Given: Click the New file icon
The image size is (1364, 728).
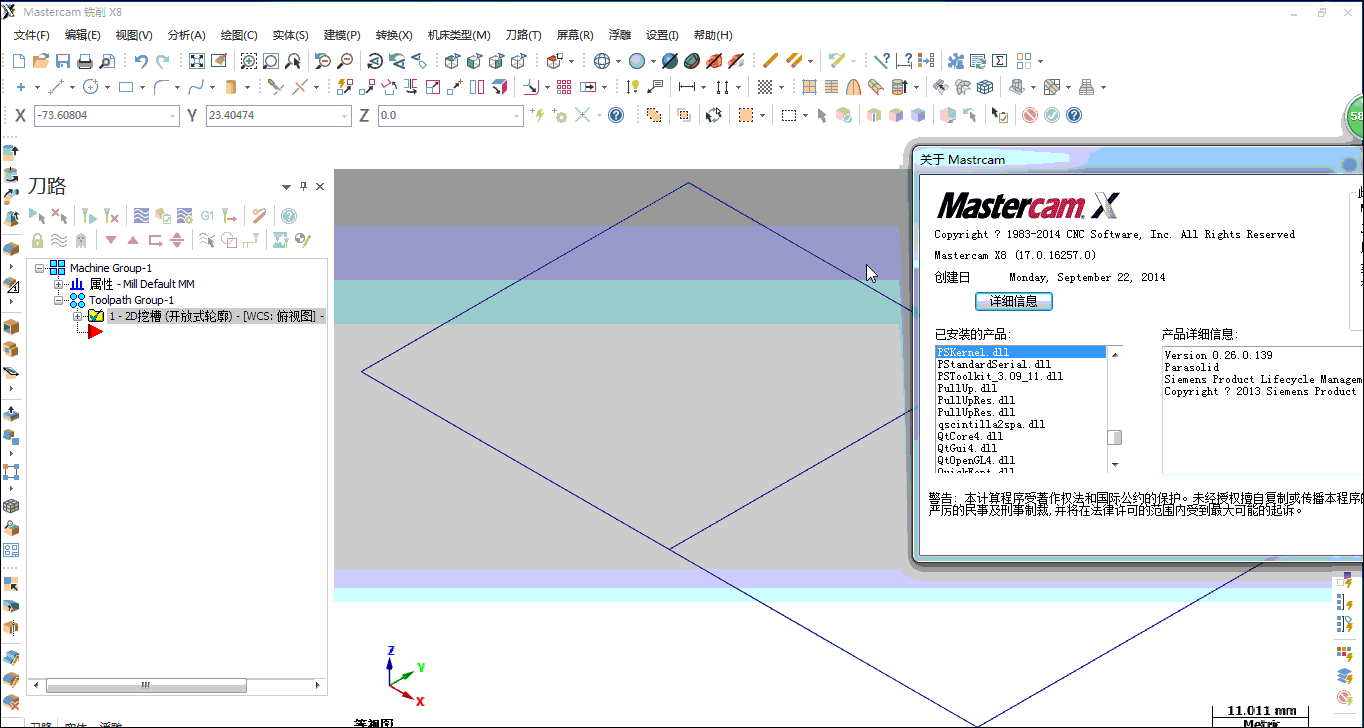Looking at the screenshot, I should pos(19,61).
